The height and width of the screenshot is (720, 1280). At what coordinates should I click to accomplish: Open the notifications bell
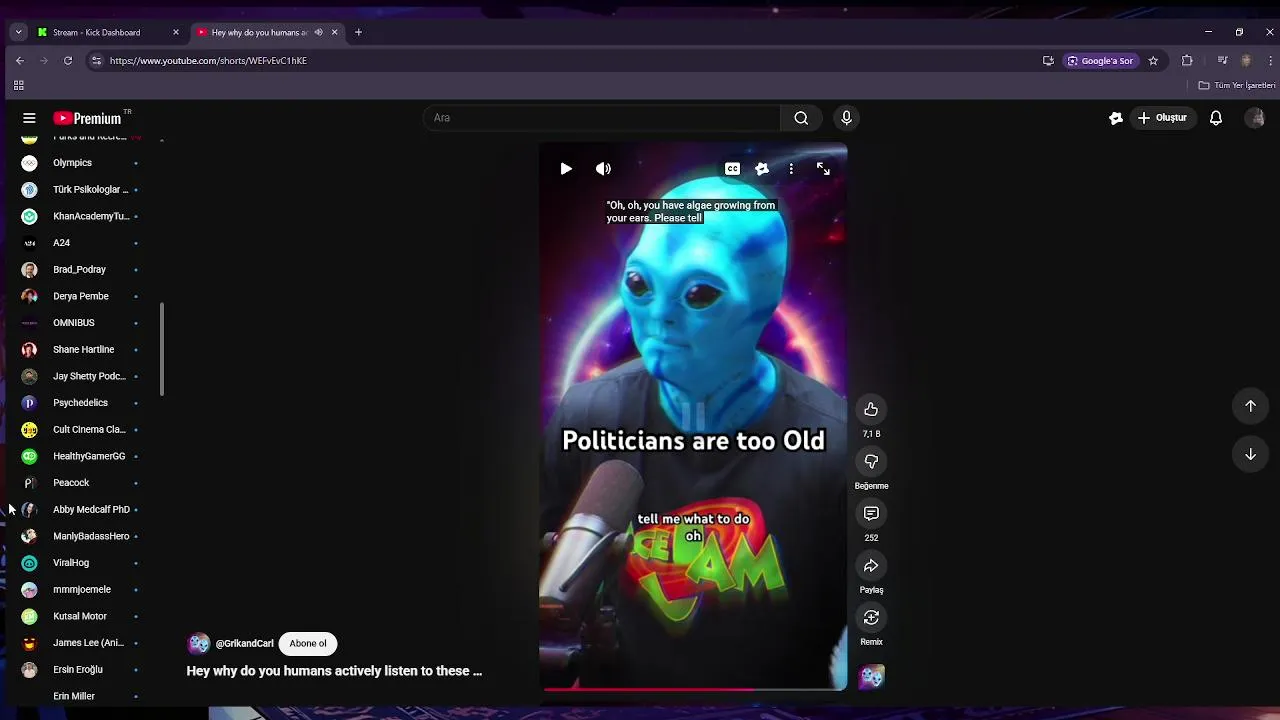click(x=1216, y=118)
